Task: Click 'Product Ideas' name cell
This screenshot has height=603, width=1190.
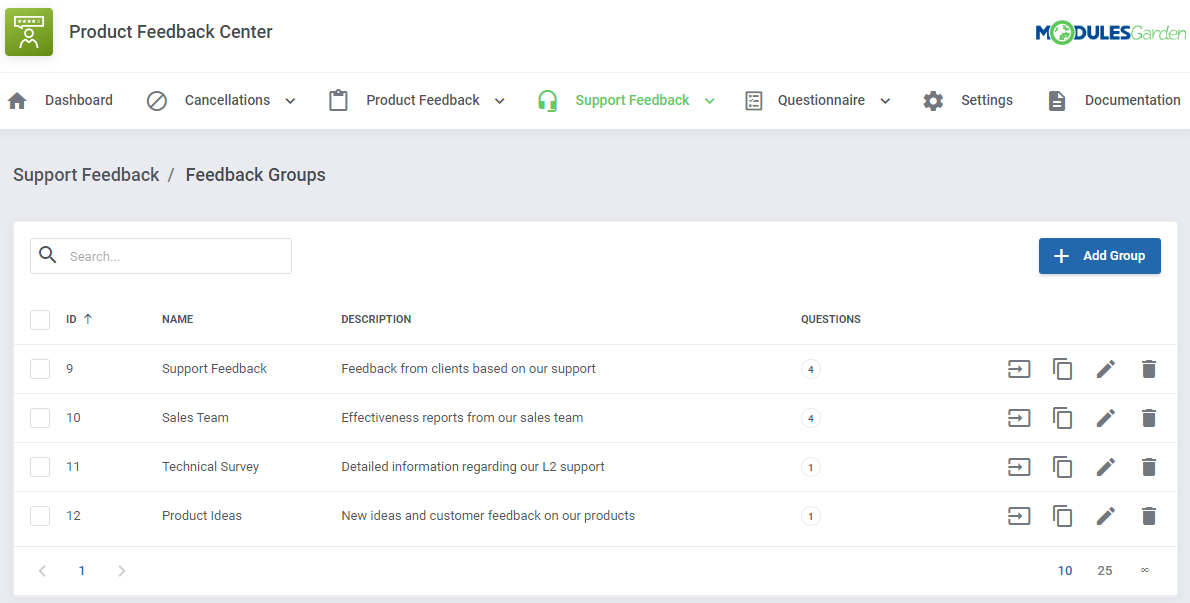Action: pos(202,516)
